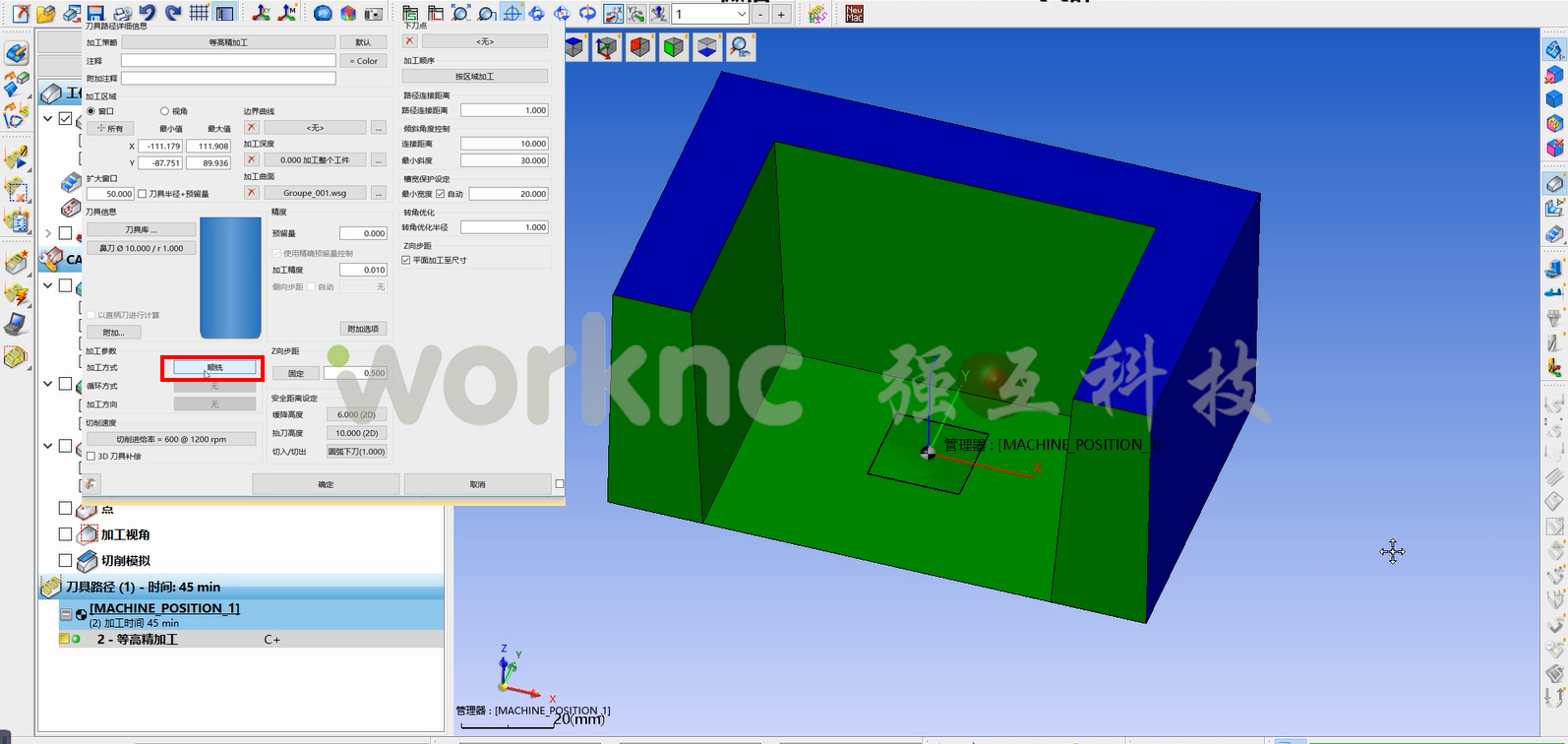Click the red-face cube view icon
This screenshot has width=1568, height=744.
click(640, 46)
